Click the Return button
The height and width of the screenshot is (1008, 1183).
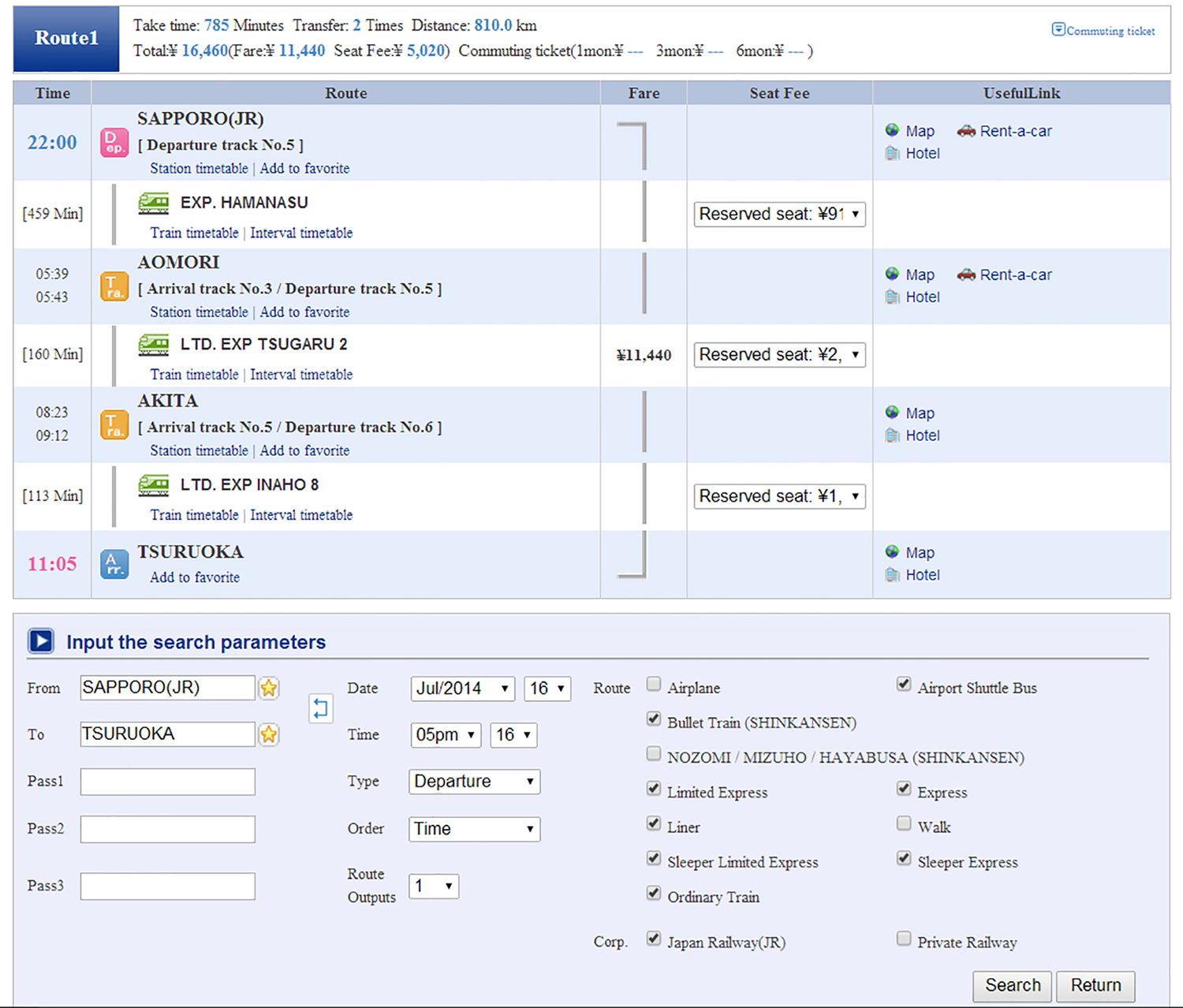coord(1095,986)
